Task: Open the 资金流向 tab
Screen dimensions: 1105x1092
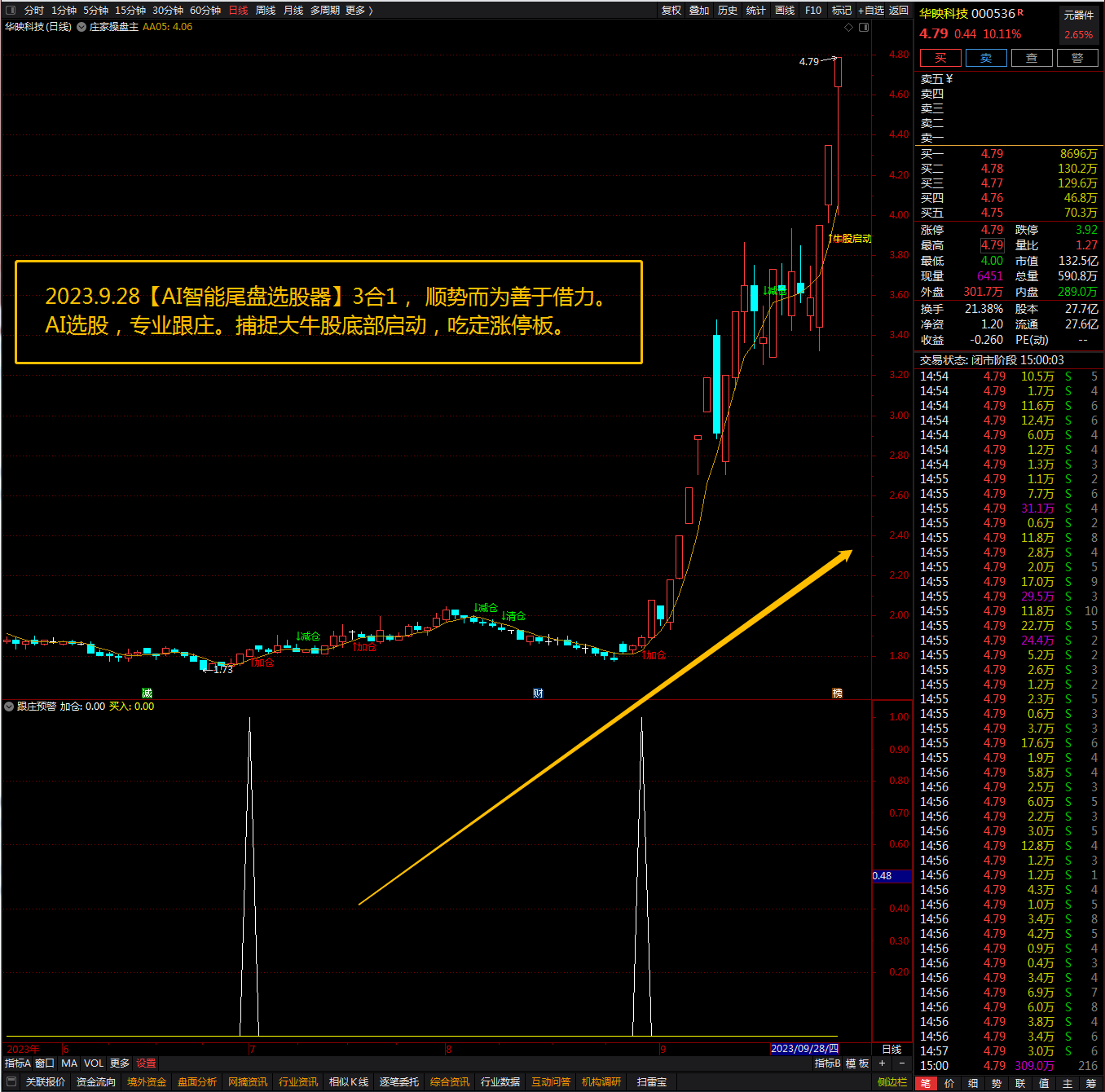Action: (x=96, y=1082)
